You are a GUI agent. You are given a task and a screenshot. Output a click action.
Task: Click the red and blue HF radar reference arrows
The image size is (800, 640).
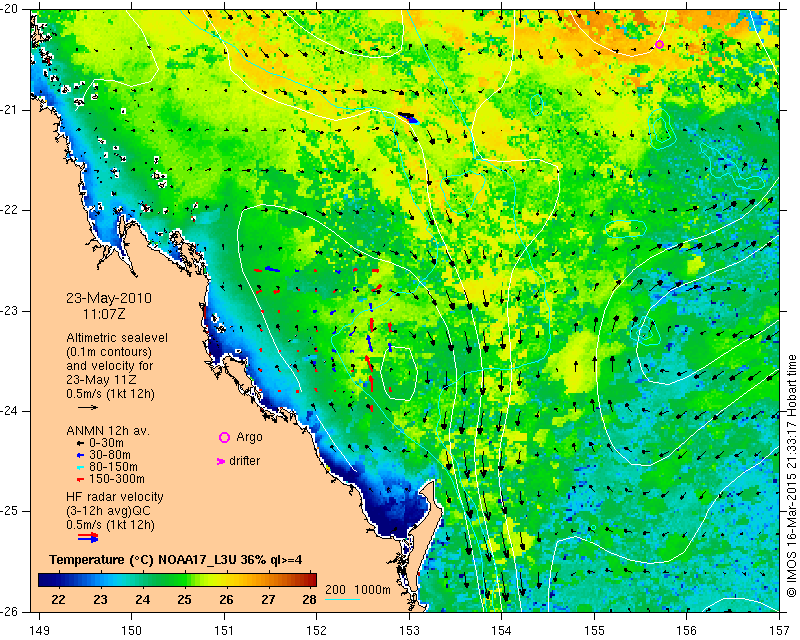click(x=88, y=537)
